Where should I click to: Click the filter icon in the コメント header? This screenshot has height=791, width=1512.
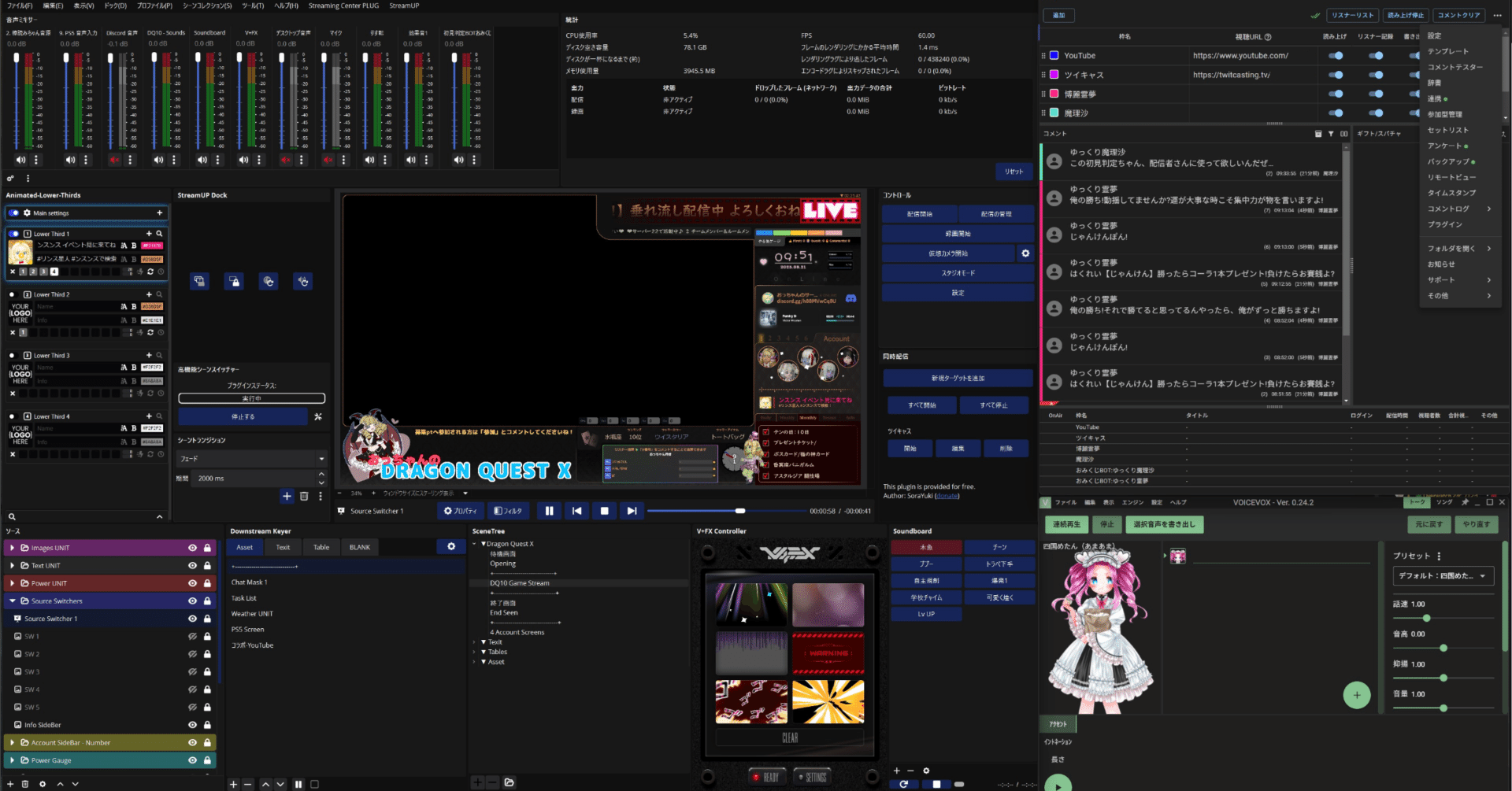(1331, 134)
